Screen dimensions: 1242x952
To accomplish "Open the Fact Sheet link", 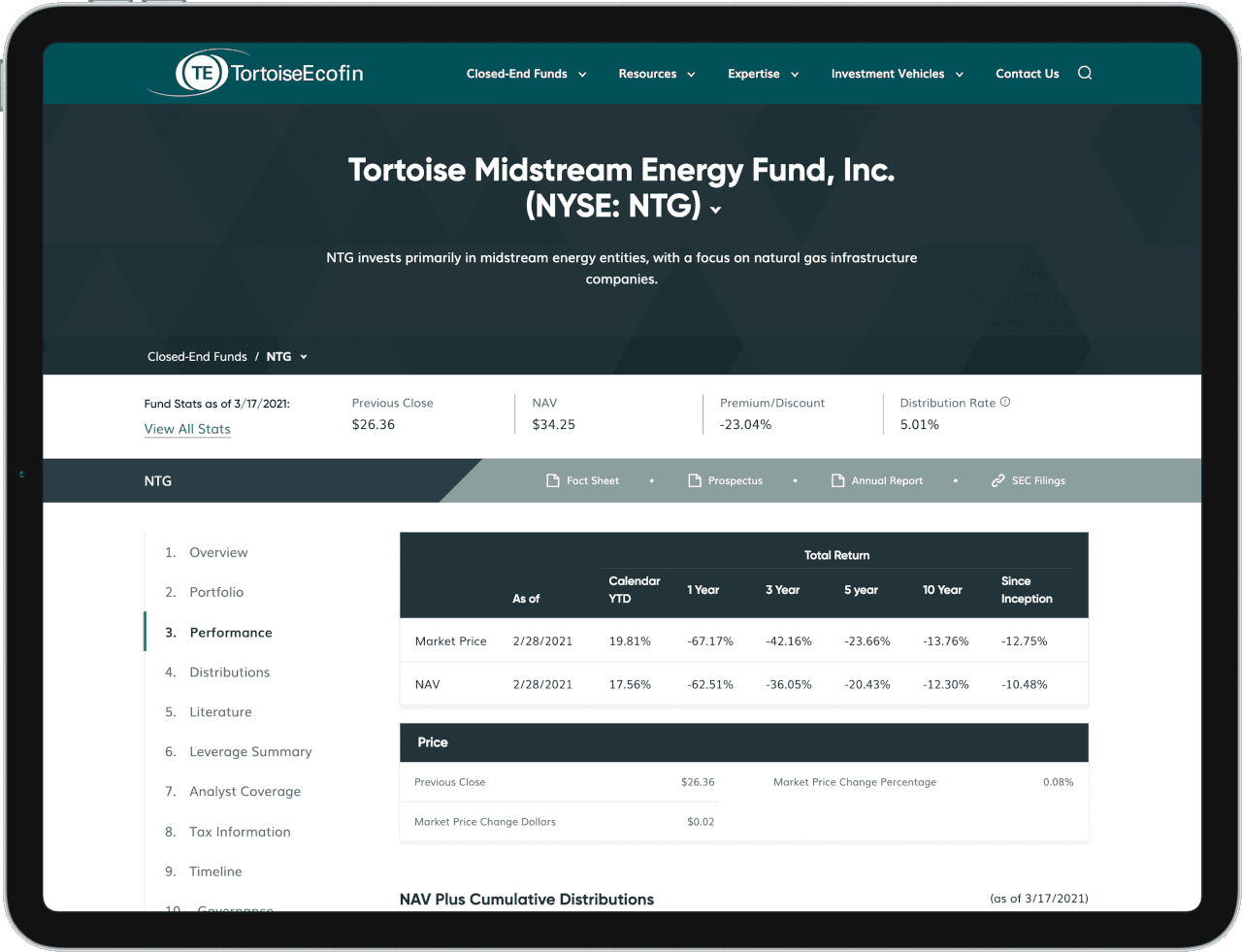I will pos(593,480).
